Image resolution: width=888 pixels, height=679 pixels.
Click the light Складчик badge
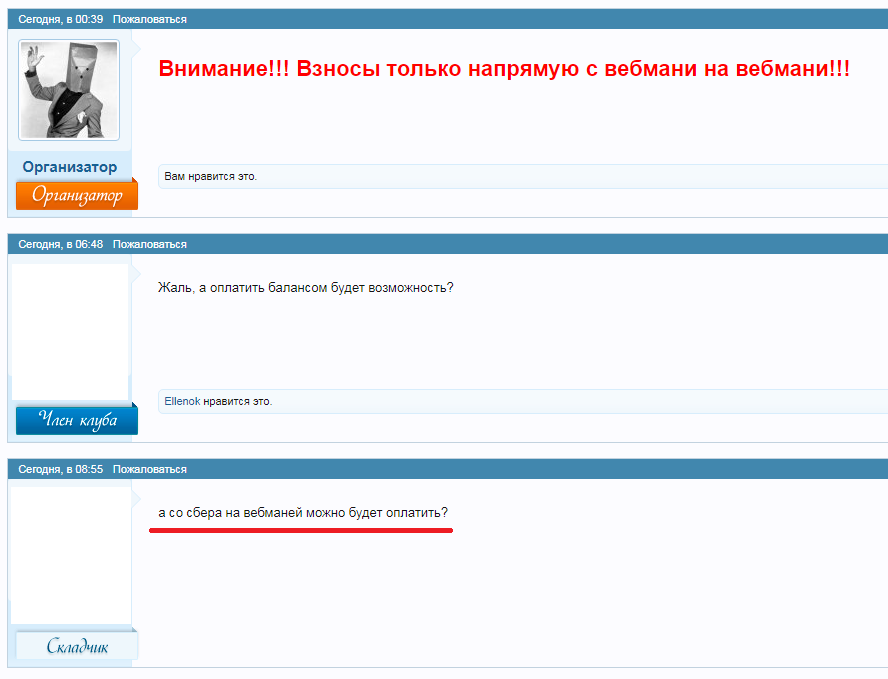(76, 646)
